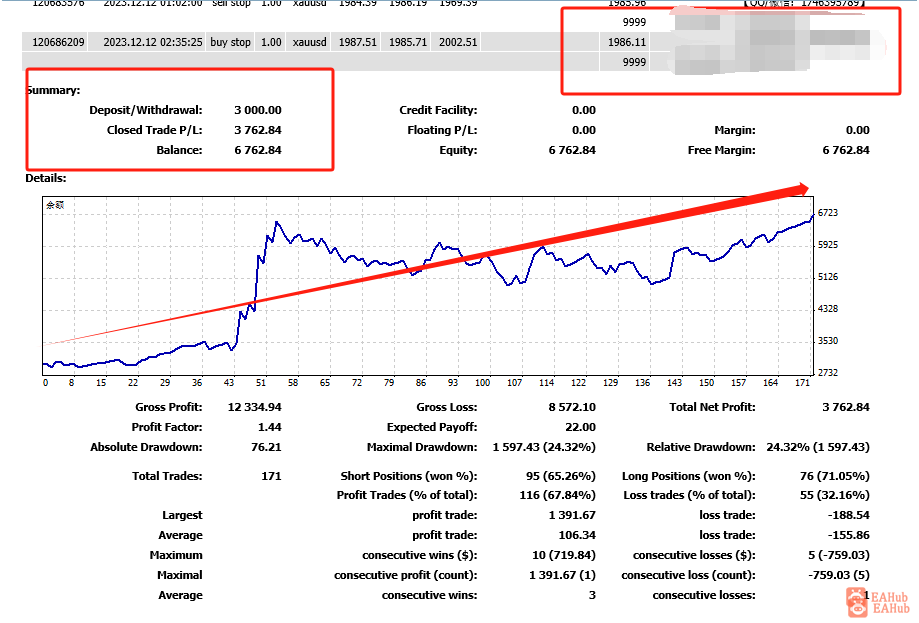Click the consecutive losses value 5 (-759.03)
Viewport: 919px width, 623px height.
tap(838, 555)
